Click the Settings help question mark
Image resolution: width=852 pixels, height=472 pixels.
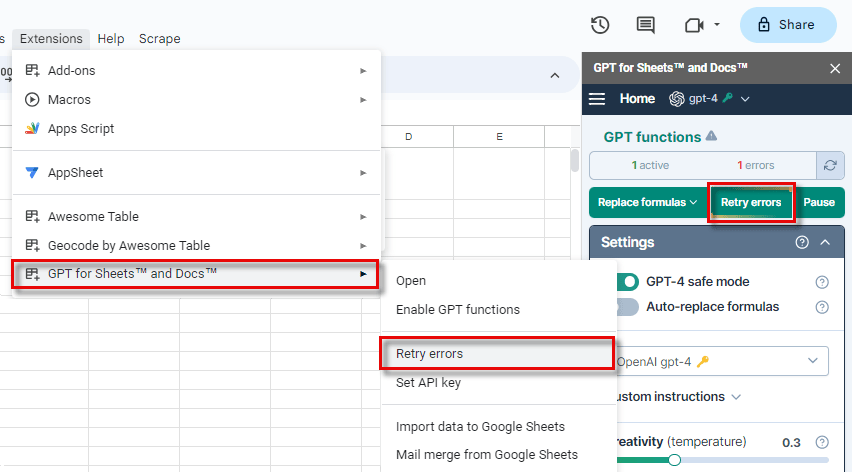point(802,242)
